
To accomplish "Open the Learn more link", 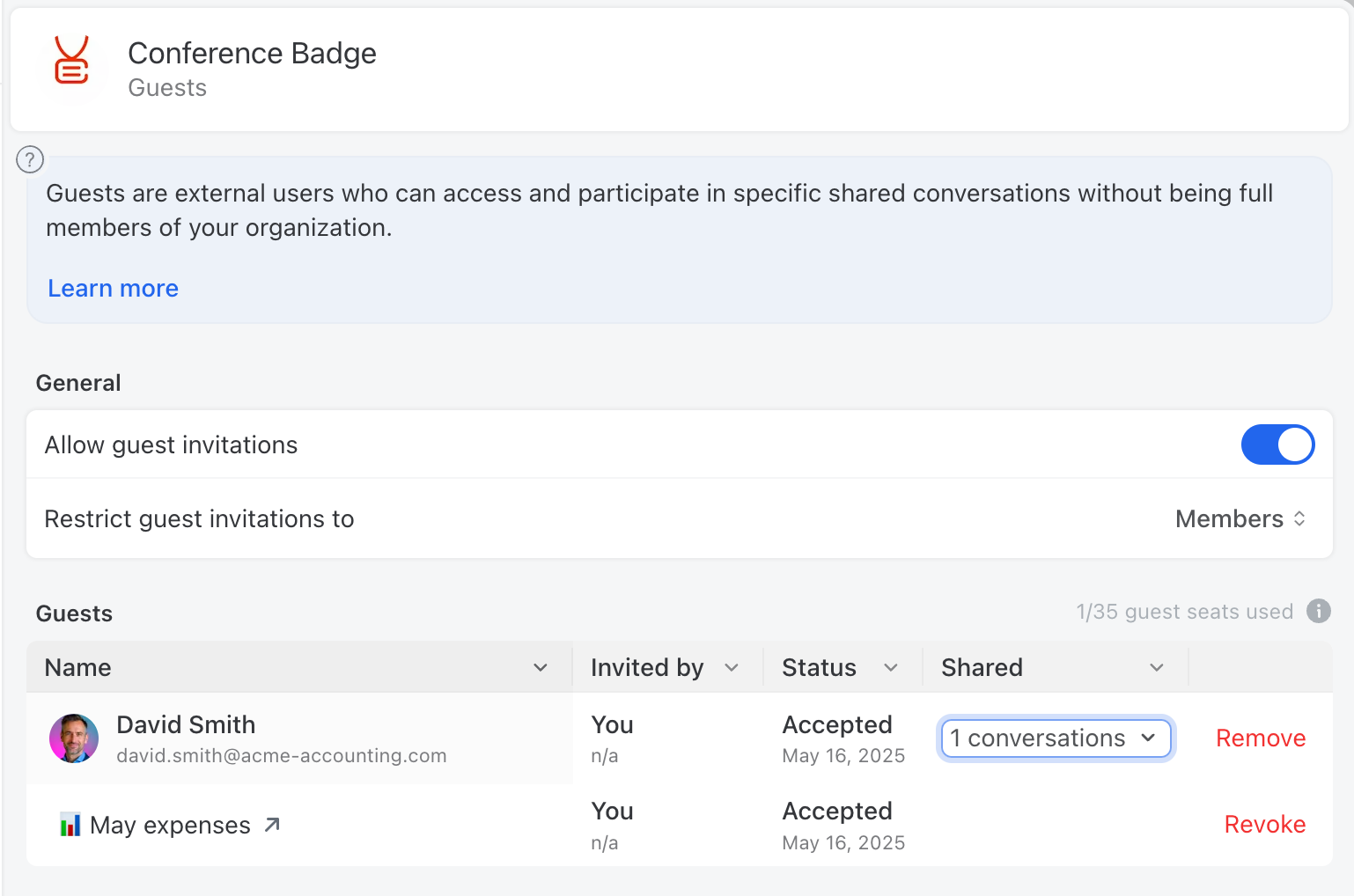I will [x=113, y=289].
